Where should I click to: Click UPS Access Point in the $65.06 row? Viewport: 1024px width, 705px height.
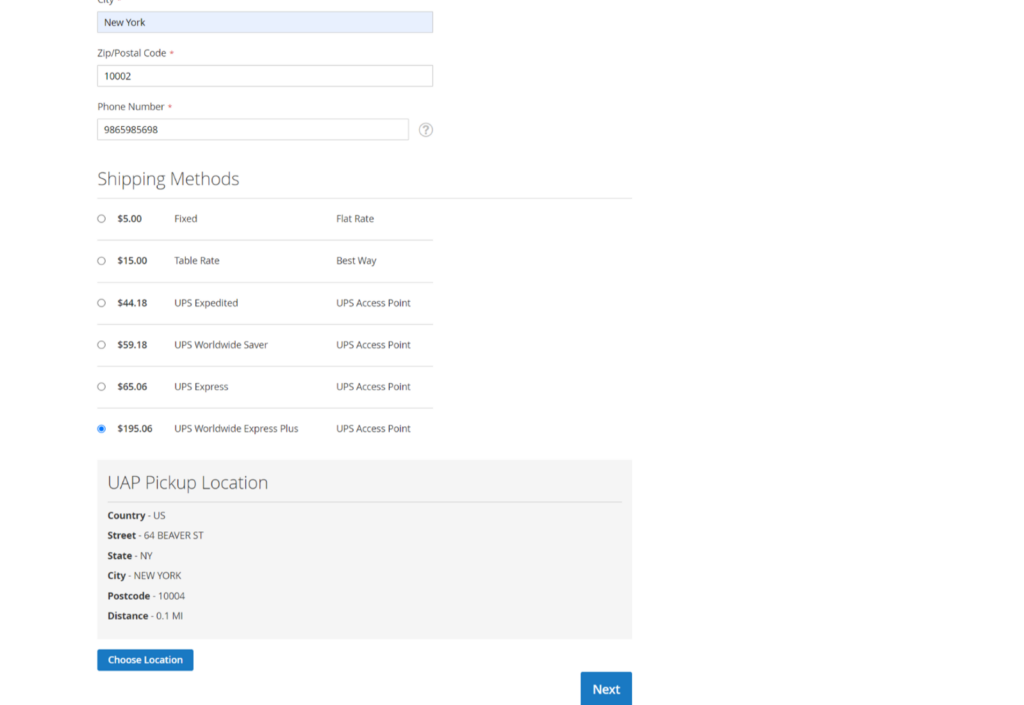[374, 386]
